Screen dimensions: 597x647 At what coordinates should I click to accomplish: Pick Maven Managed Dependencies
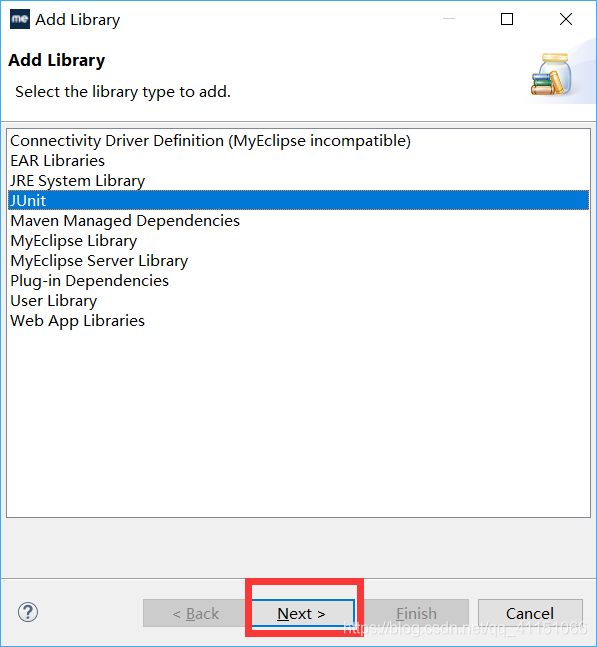[x=298, y=221]
